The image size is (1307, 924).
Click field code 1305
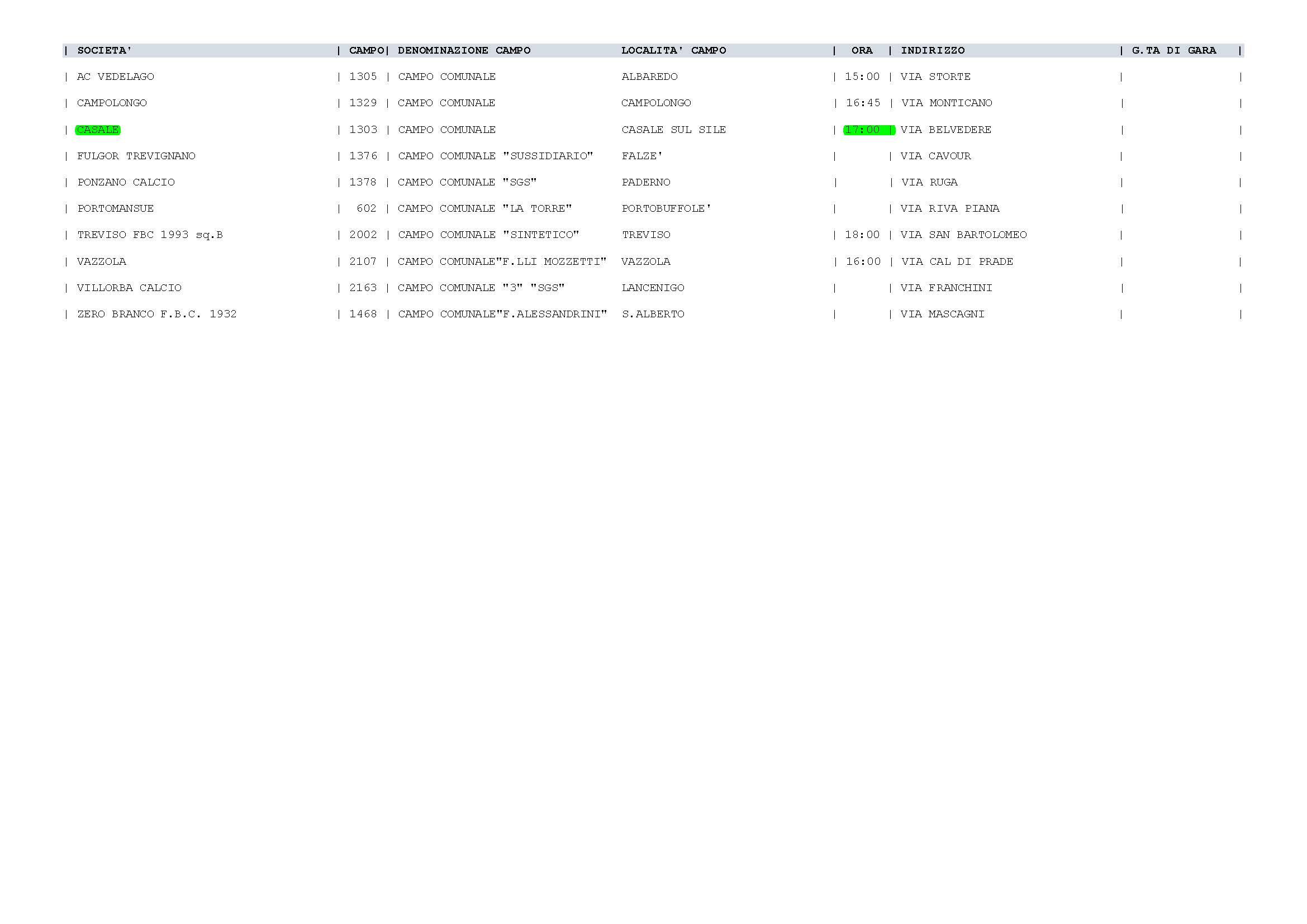point(363,77)
